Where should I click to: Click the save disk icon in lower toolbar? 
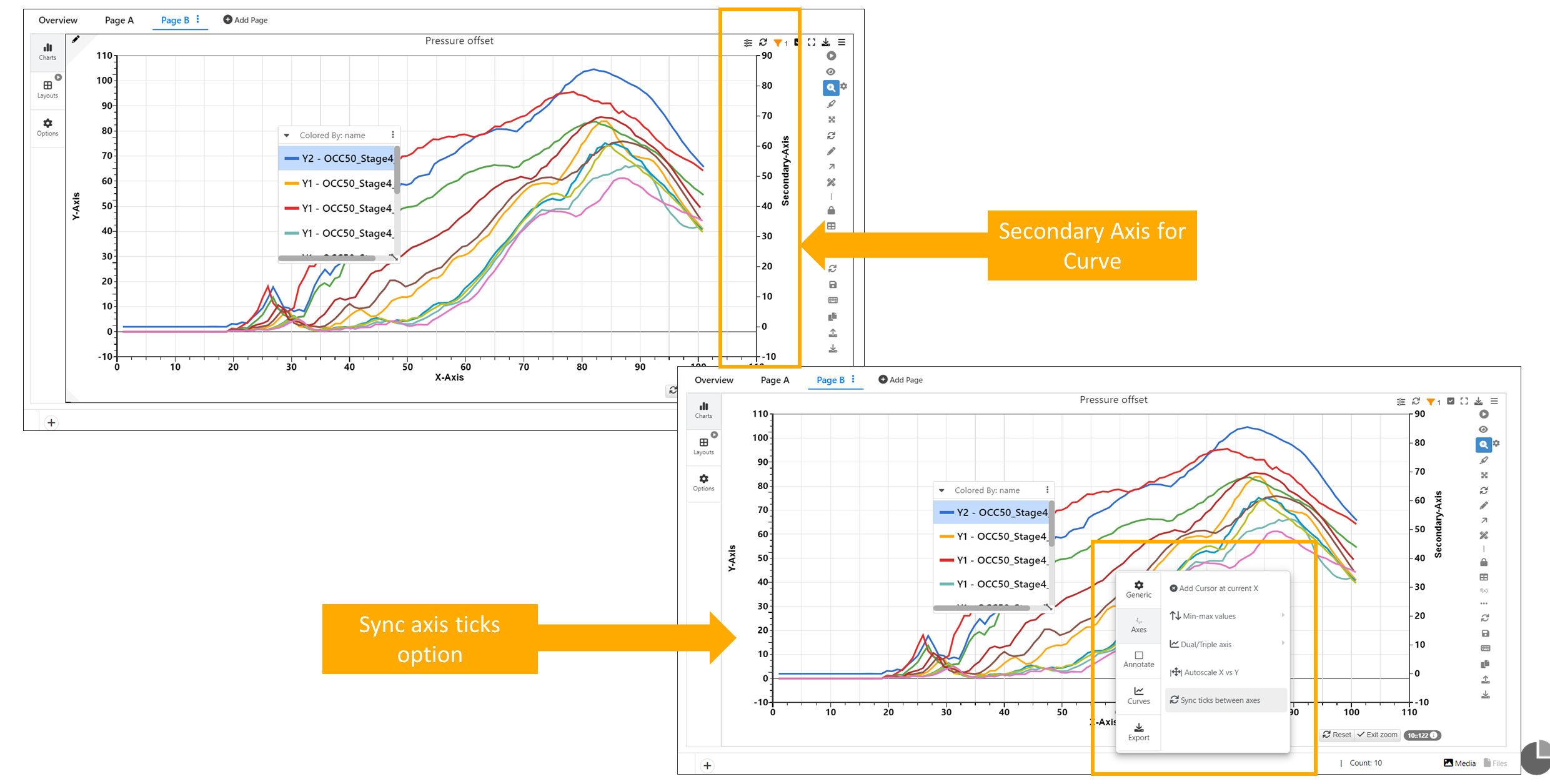(1485, 633)
